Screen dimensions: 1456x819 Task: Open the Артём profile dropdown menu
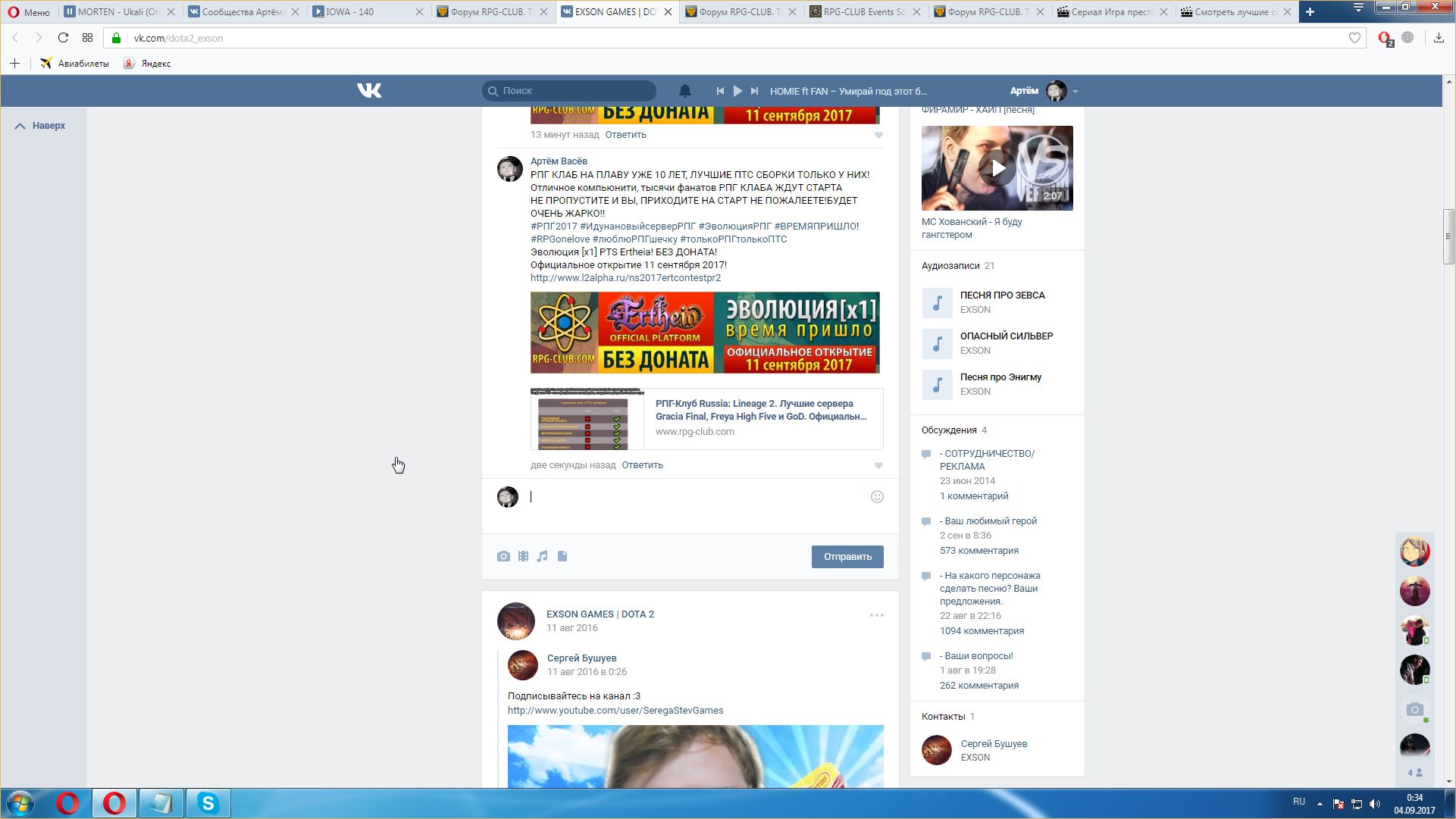point(1044,91)
